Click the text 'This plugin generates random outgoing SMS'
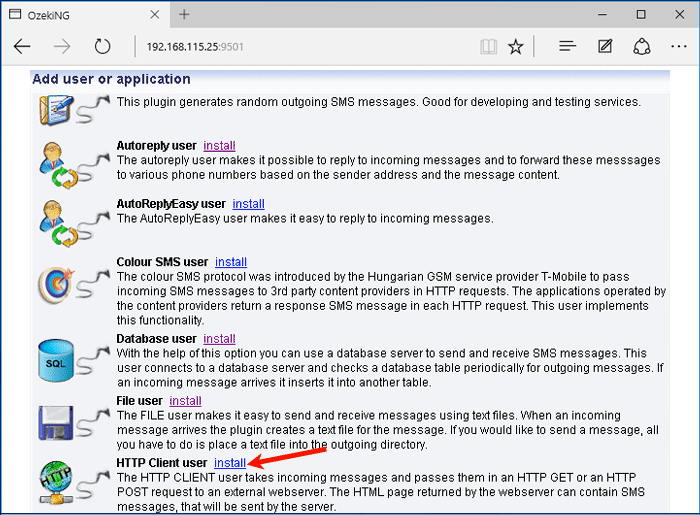Viewport: 700px width, 515px height. tap(236, 102)
